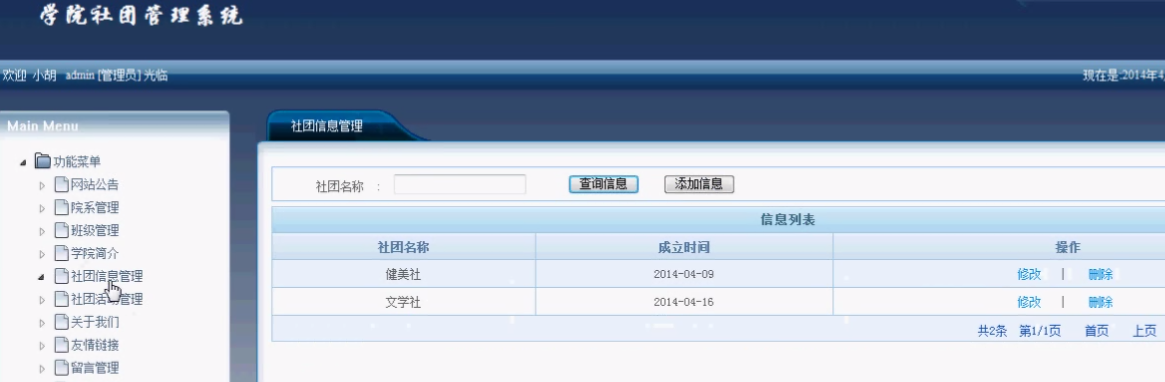The height and width of the screenshot is (382, 1165).
Task: Expand the 院系管理 tree arrow
Action: (42, 209)
